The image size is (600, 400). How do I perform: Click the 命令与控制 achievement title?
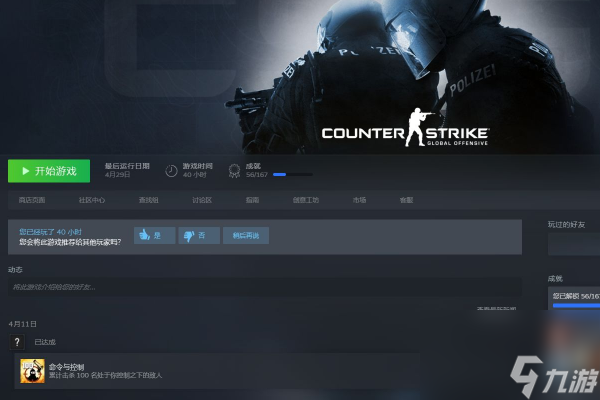pyautogui.click(x=67, y=367)
